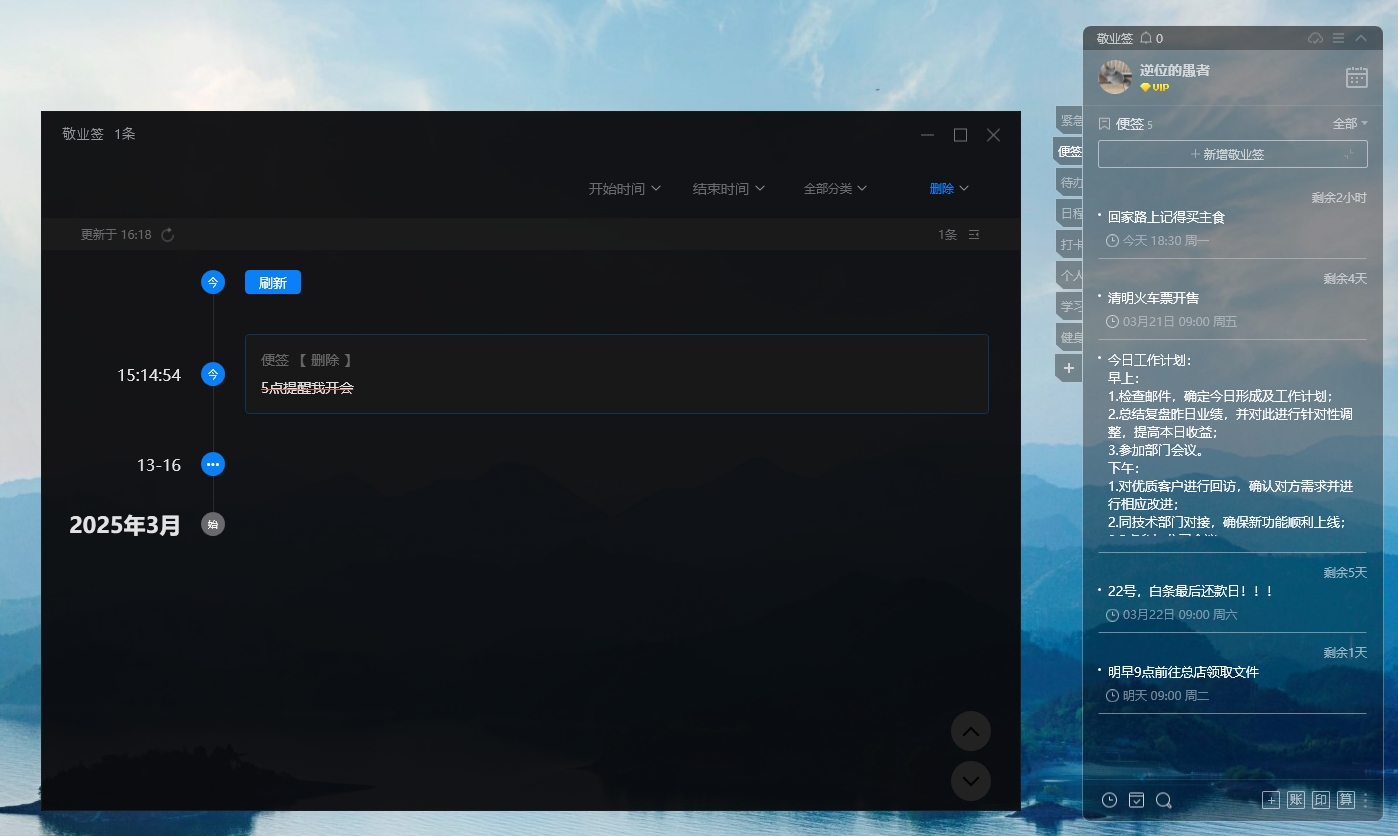Select the 健身 side tab
This screenshot has height=836, width=1398.
click(x=1069, y=337)
